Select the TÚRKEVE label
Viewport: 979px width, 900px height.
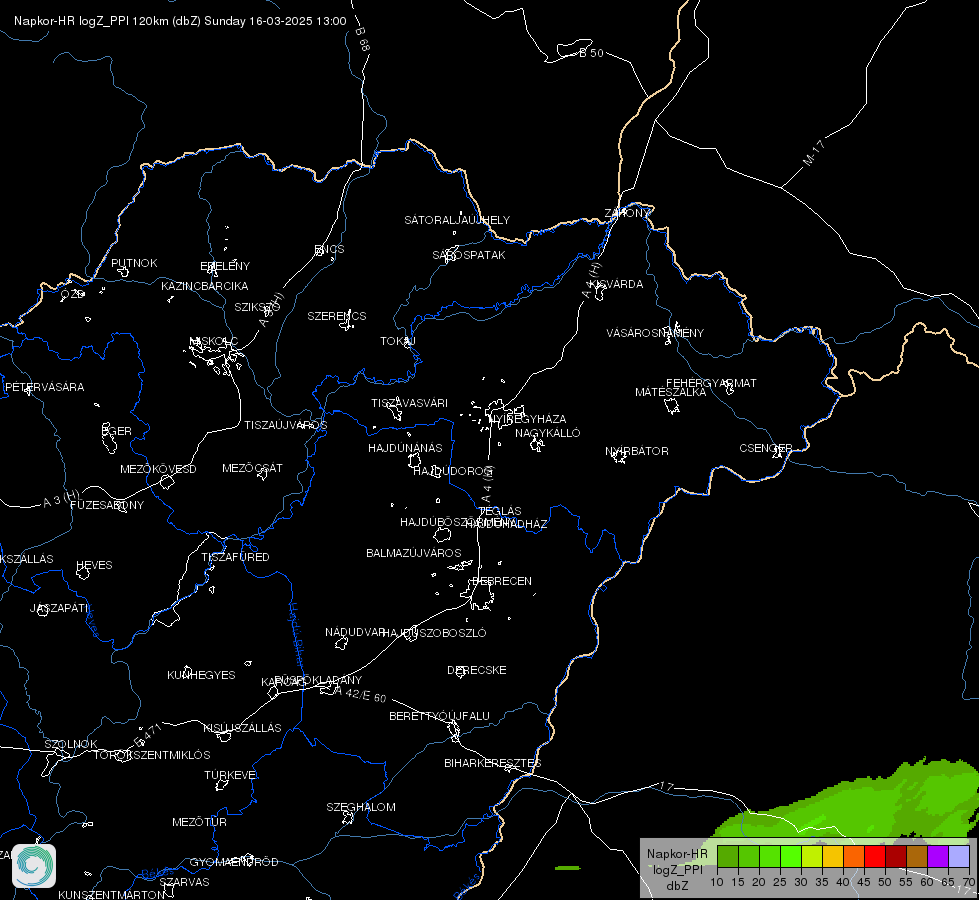pos(231,774)
